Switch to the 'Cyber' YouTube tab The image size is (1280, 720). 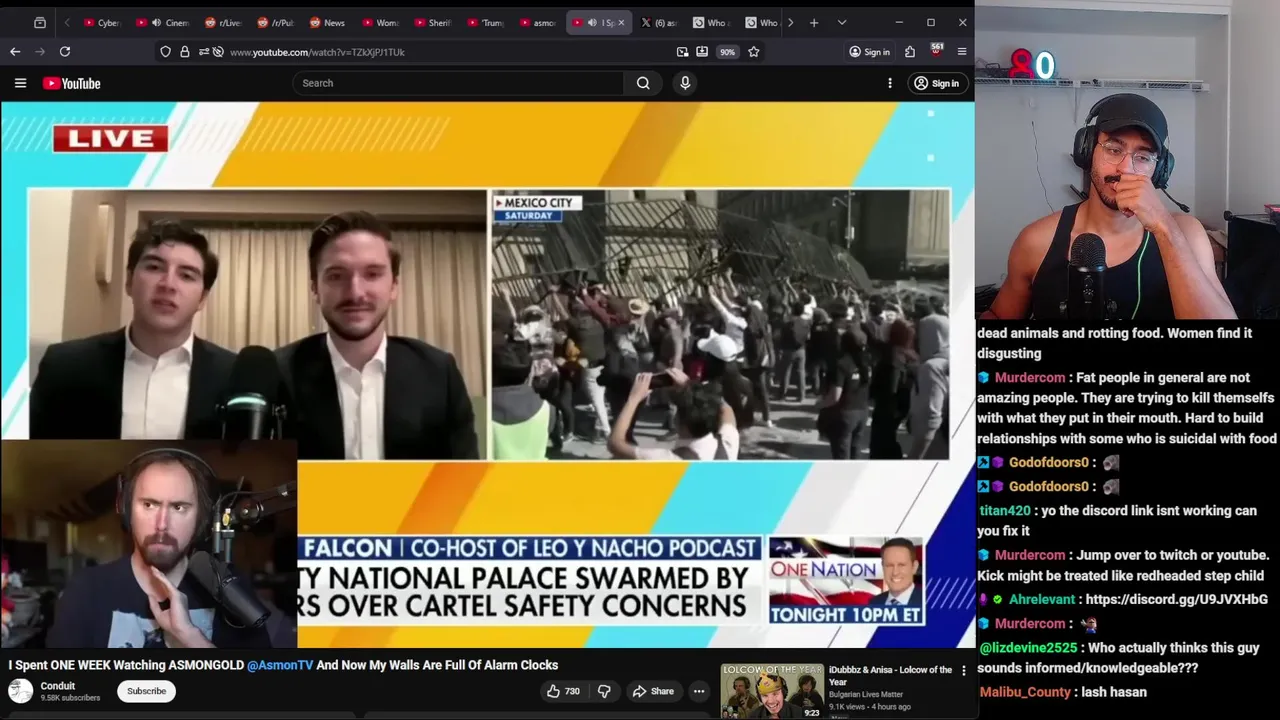[103, 22]
